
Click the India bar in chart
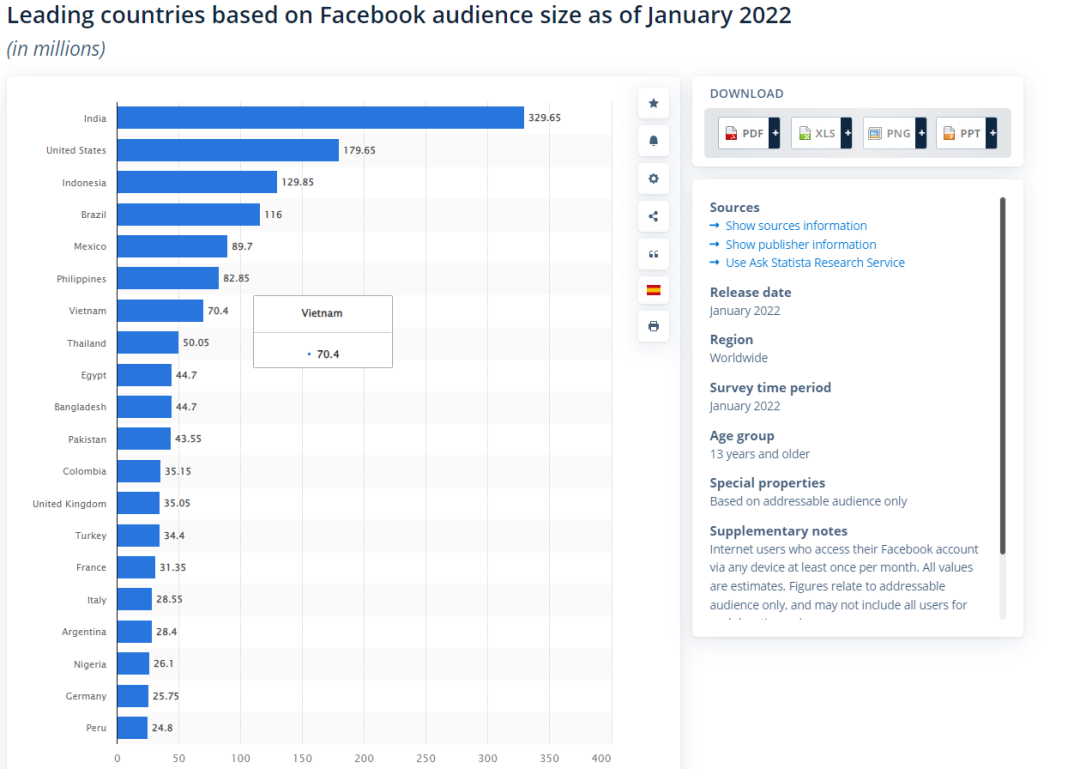tap(320, 118)
